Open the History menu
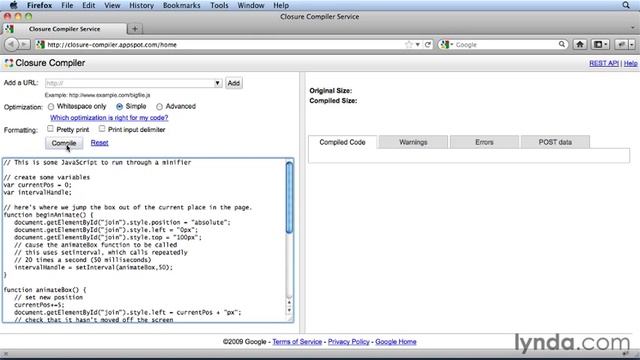Viewport: 640px width, 360px height. (141, 5)
